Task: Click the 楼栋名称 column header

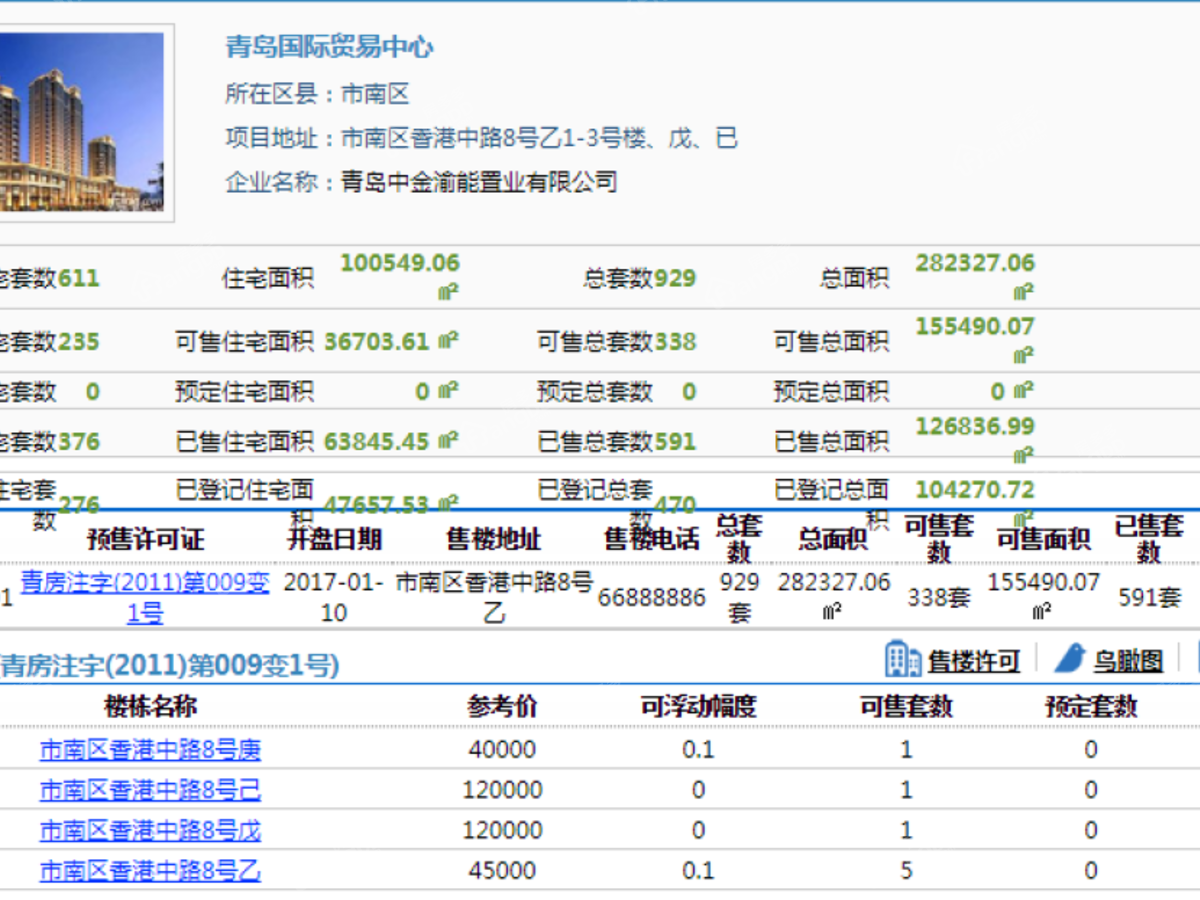Action: (151, 706)
